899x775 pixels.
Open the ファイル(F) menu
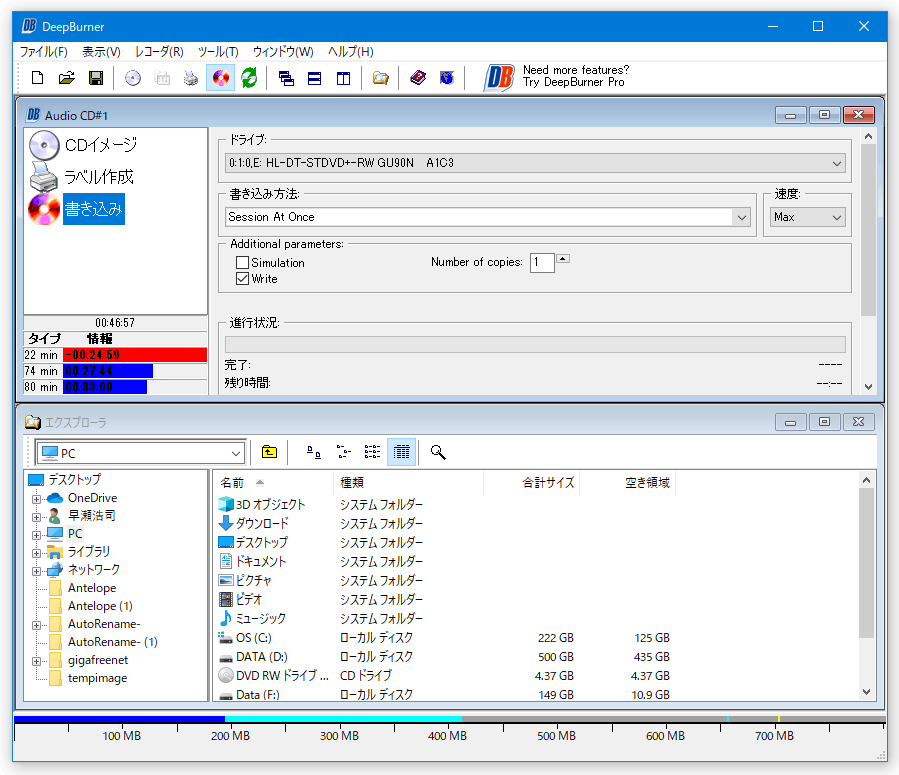44,52
